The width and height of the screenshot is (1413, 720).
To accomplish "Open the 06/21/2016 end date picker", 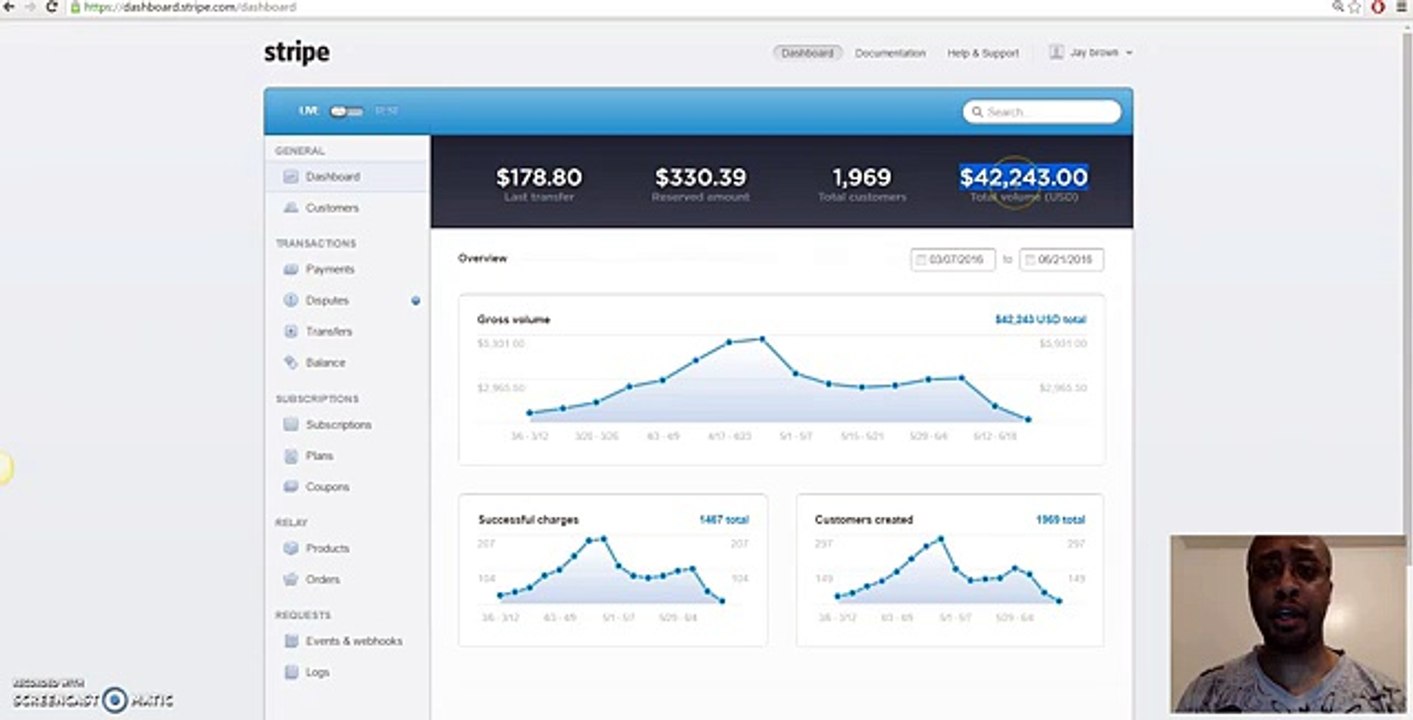I will [x=1062, y=259].
